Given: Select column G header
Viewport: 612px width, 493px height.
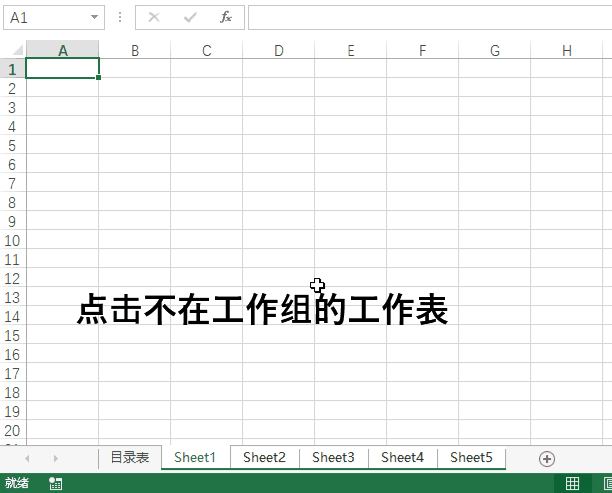Looking at the screenshot, I should 494,50.
